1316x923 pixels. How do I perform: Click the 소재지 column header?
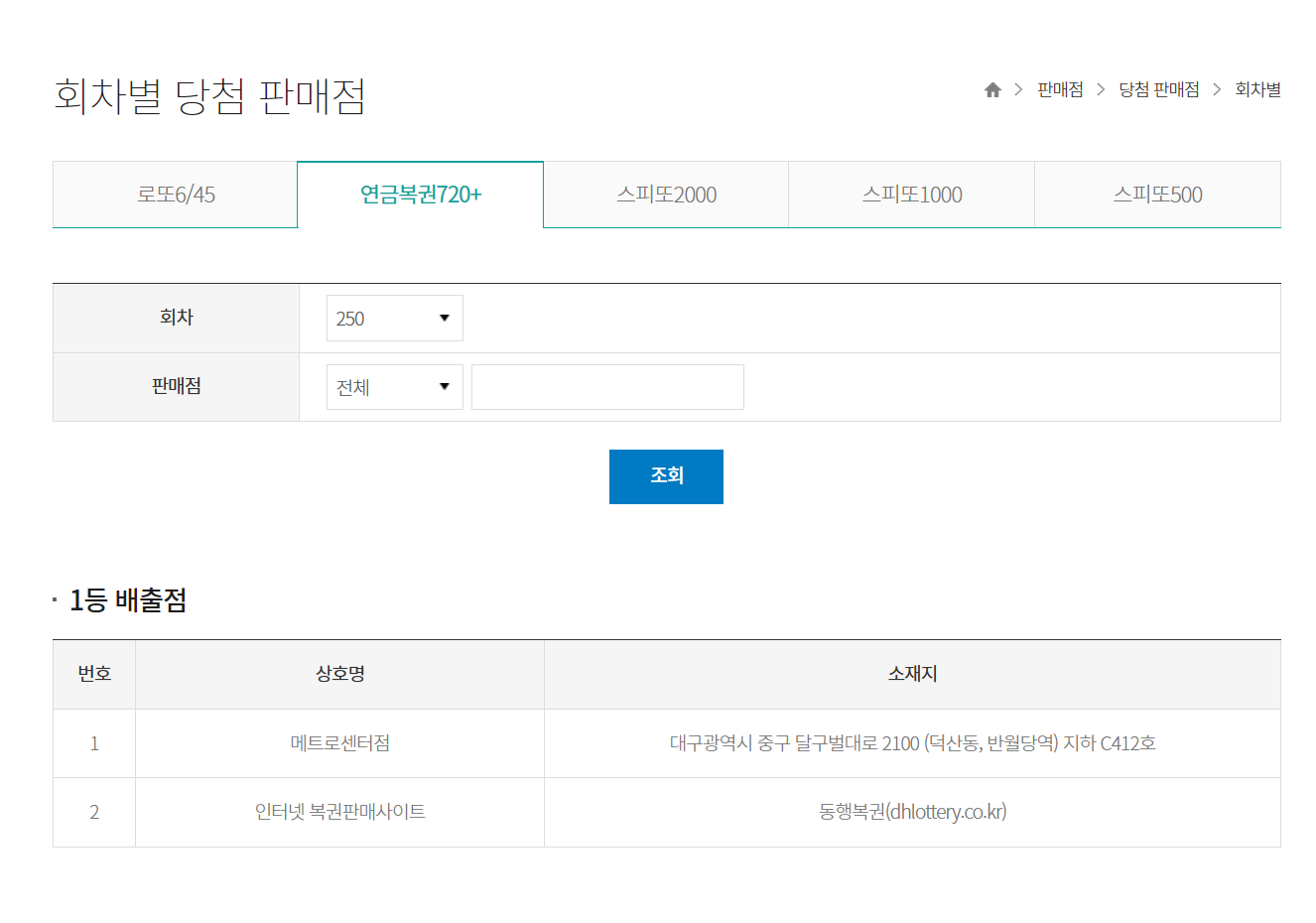(x=912, y=674)
